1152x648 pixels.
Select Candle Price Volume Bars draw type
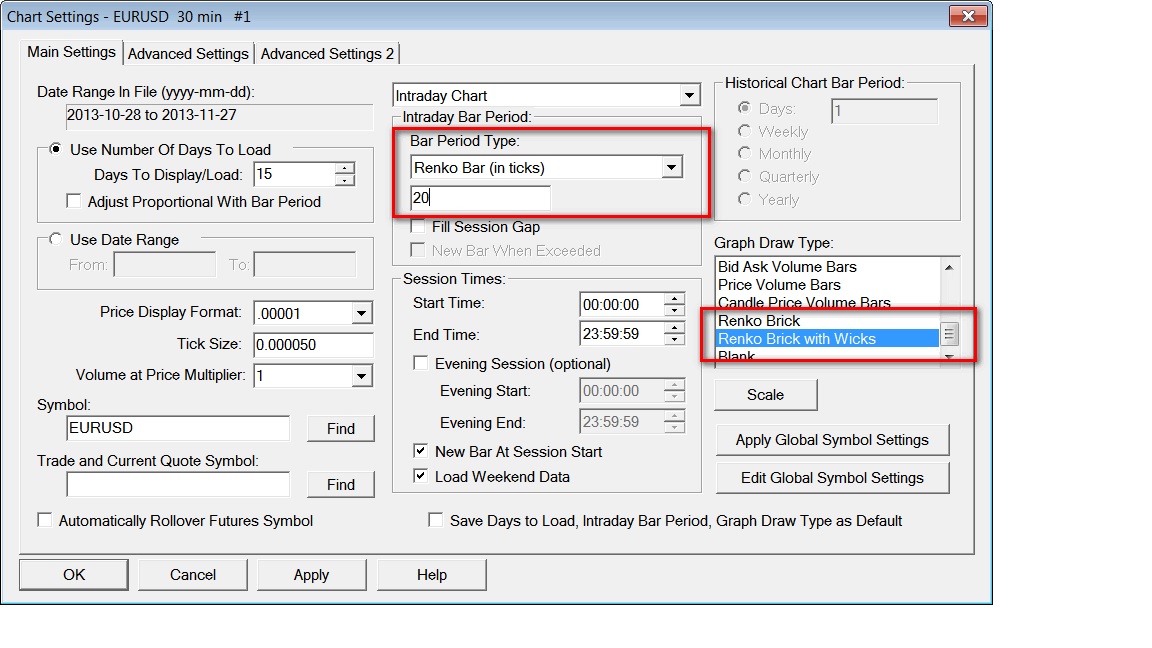[828, 302]
